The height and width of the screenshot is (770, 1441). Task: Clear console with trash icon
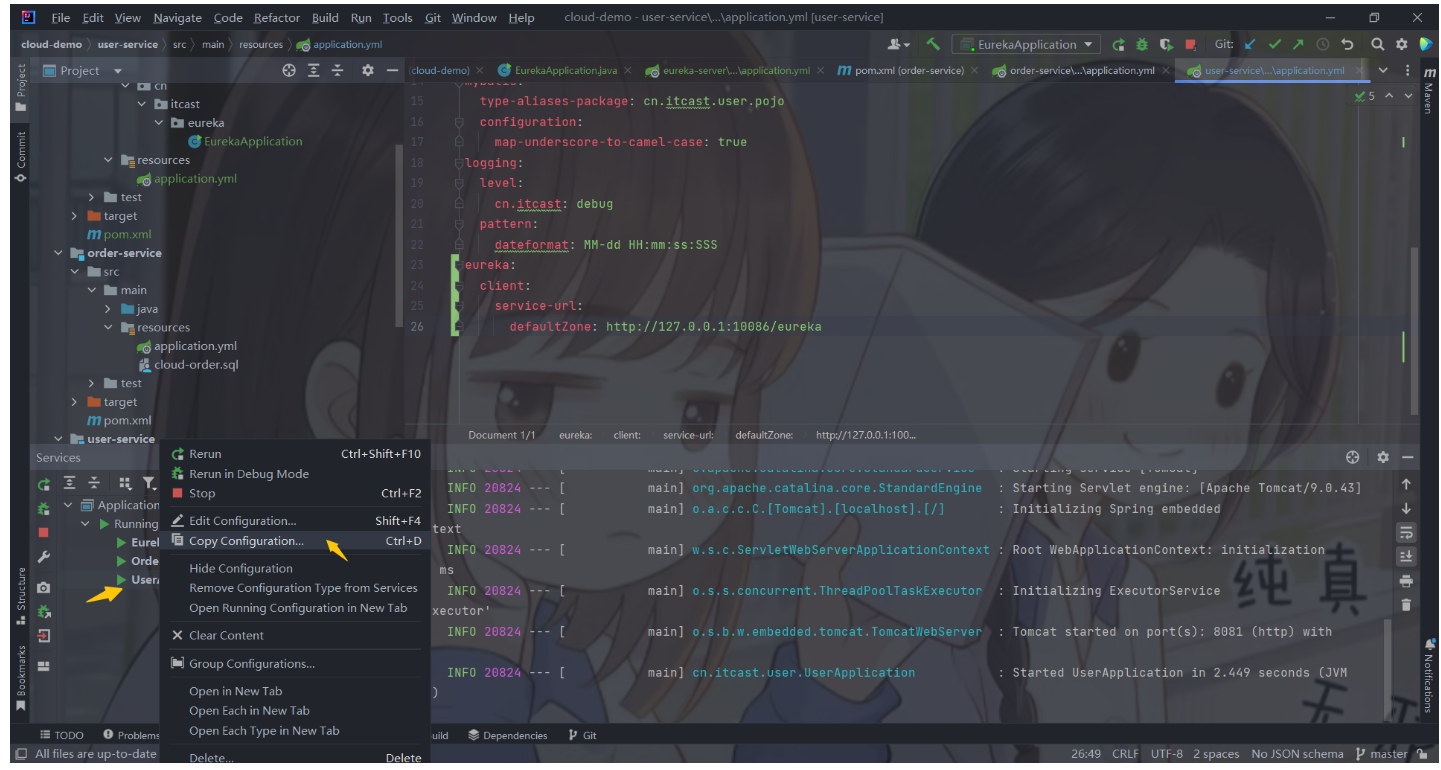click(x=1406, y=604)
